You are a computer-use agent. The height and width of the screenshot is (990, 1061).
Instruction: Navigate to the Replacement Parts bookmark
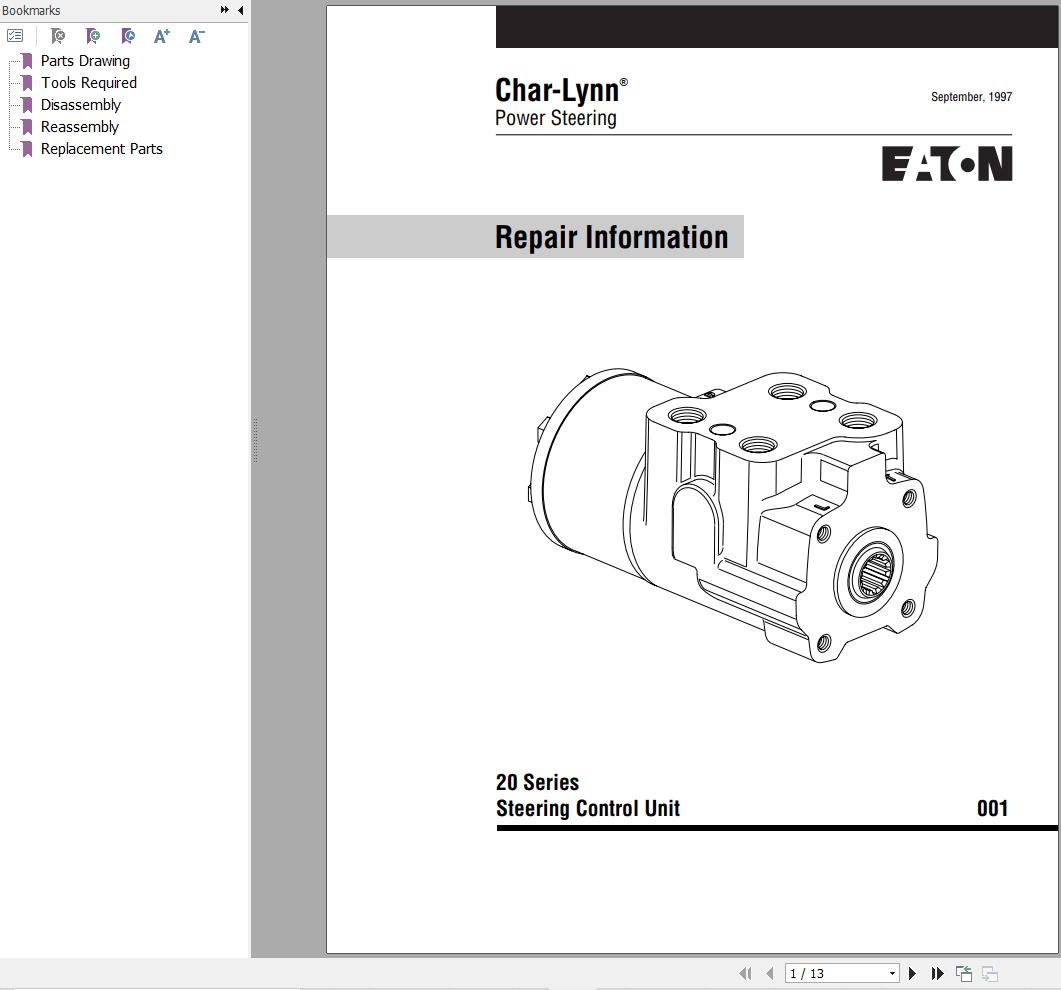pyautogui.click(x=101, y=148)
